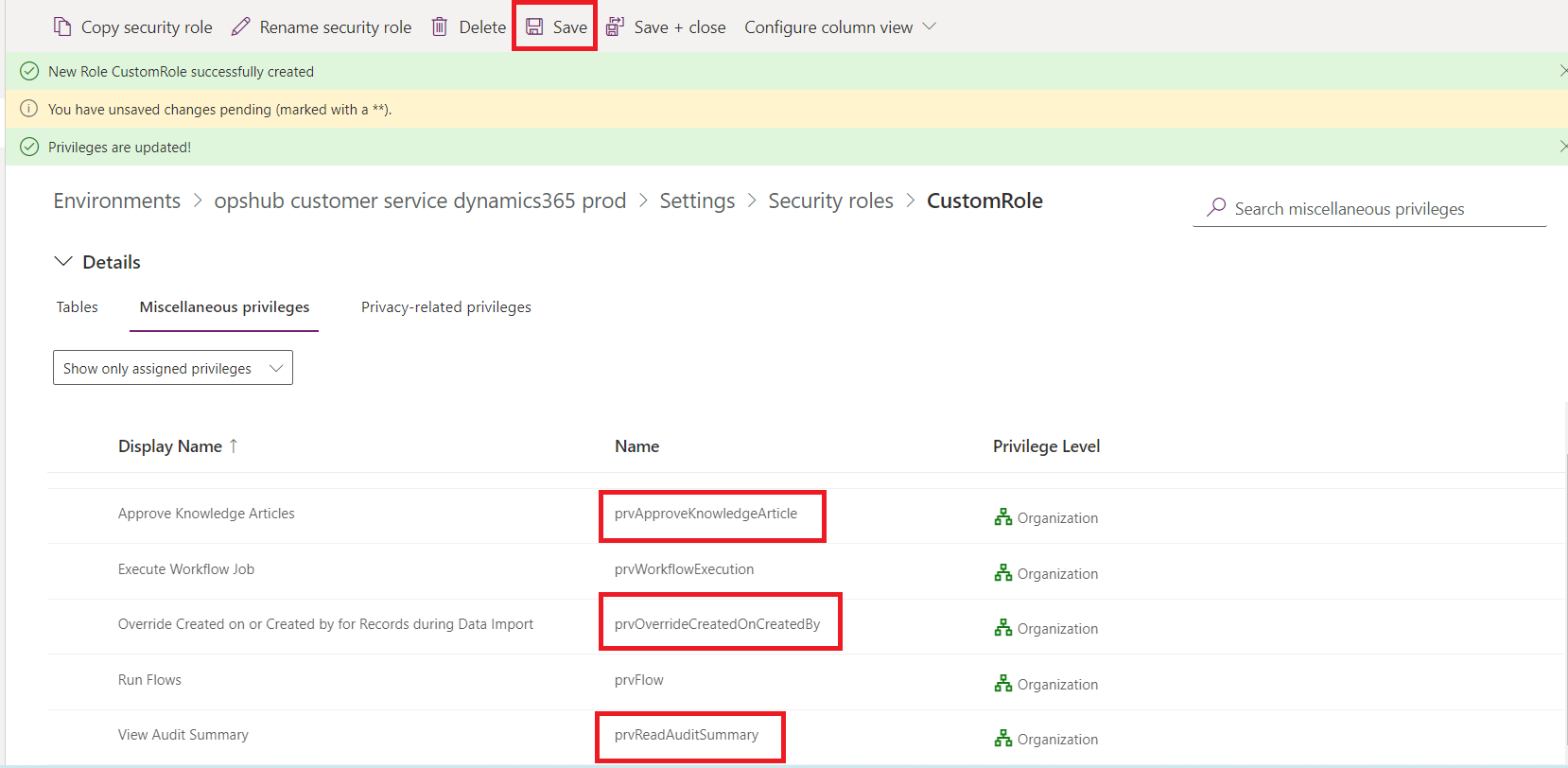This screenshot has height=768, width=1568.
Task: Switch to the Tables tab
Action: [77, 307]
